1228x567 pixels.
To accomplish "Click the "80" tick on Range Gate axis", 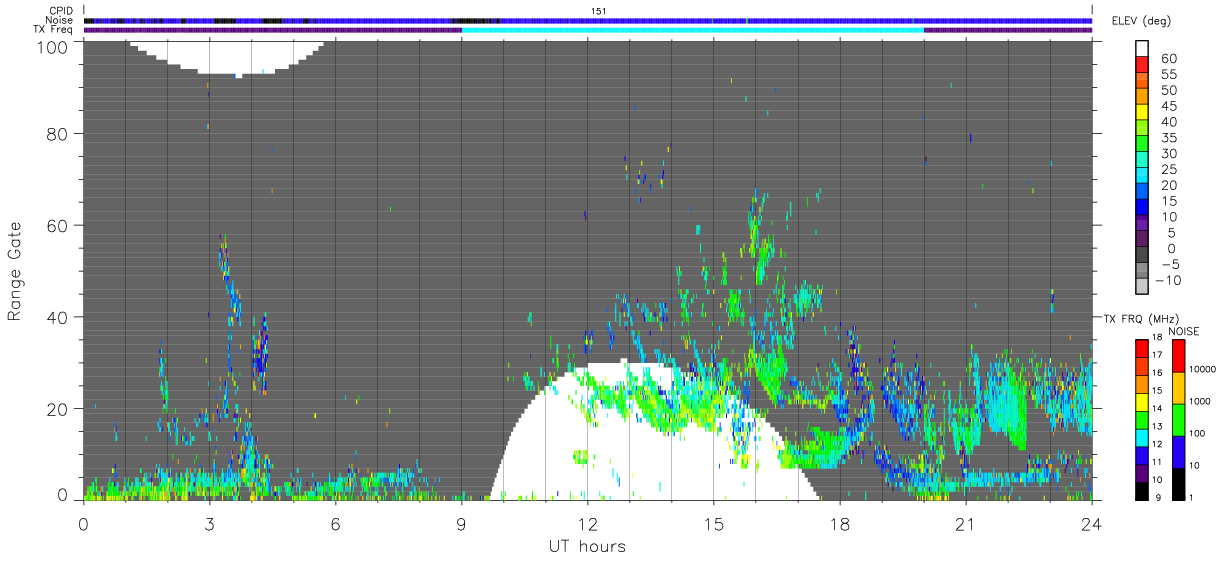I will point(59,133).
